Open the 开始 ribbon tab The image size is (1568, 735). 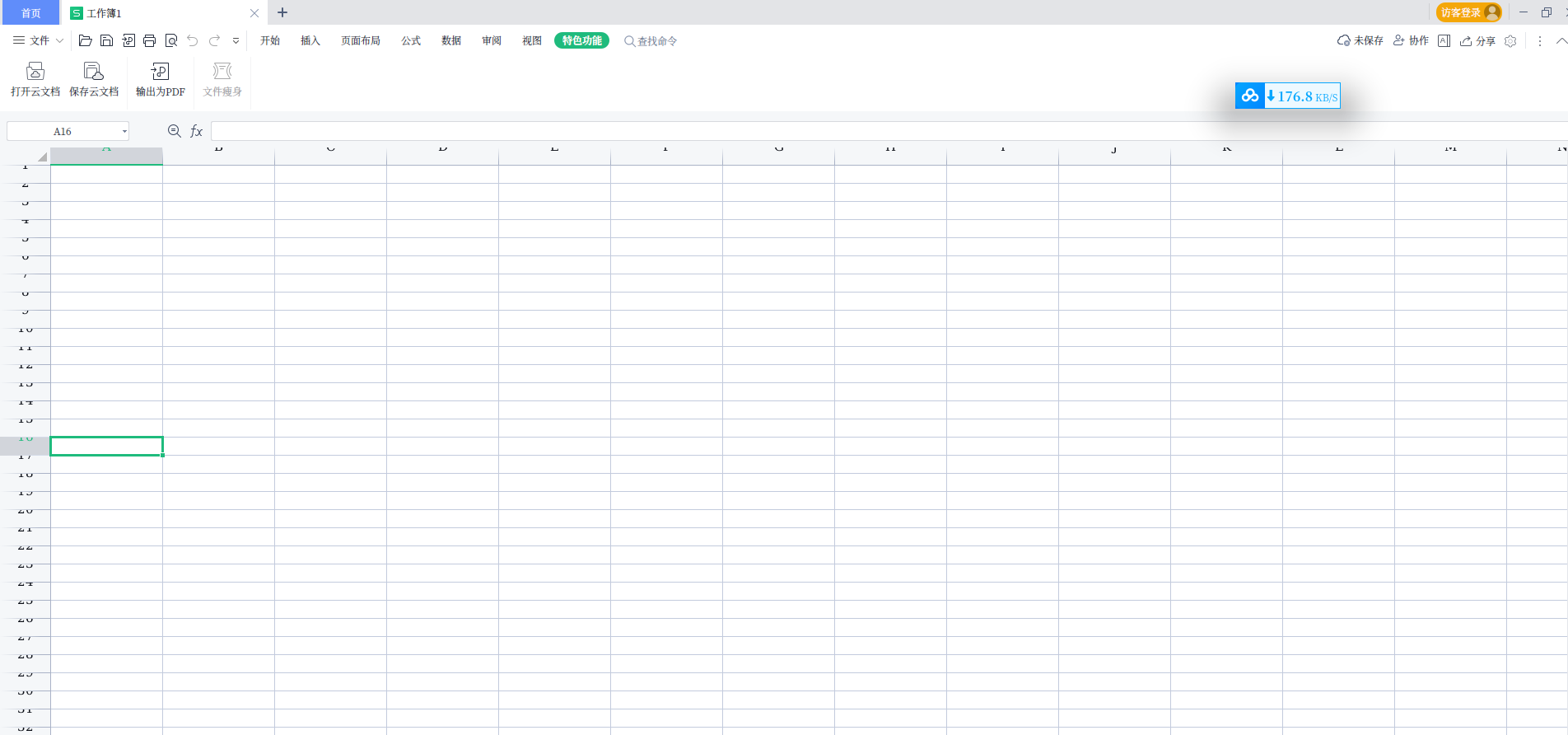270,40
